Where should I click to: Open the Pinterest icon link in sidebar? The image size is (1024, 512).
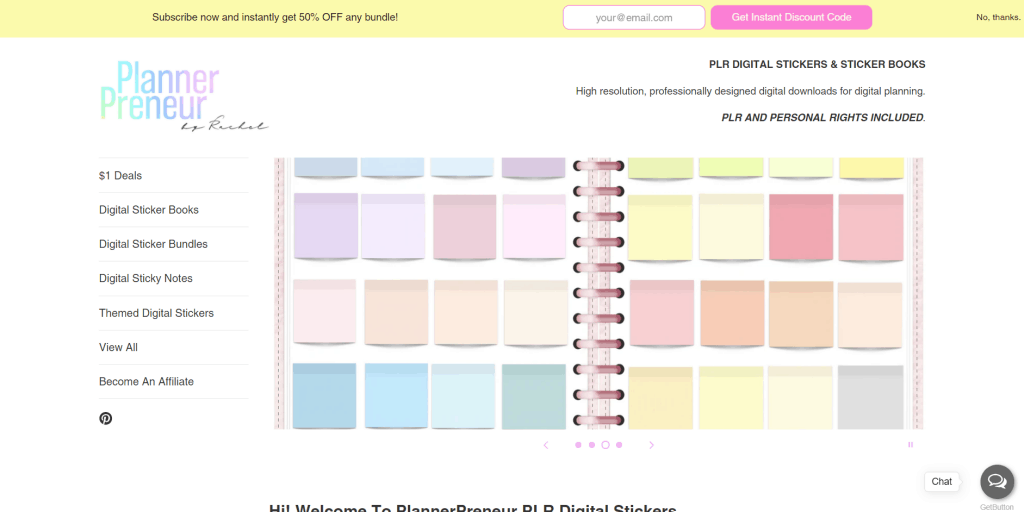(x=105, y=418)
